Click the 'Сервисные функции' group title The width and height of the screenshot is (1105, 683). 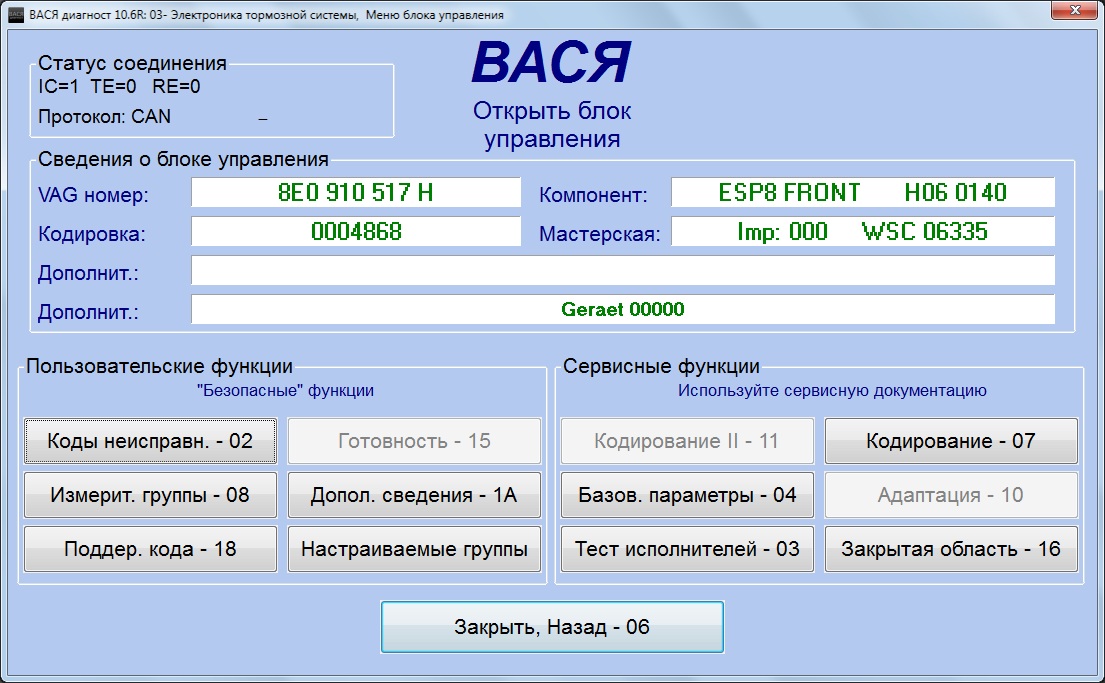pyautogui.click(x=661, y=367)
